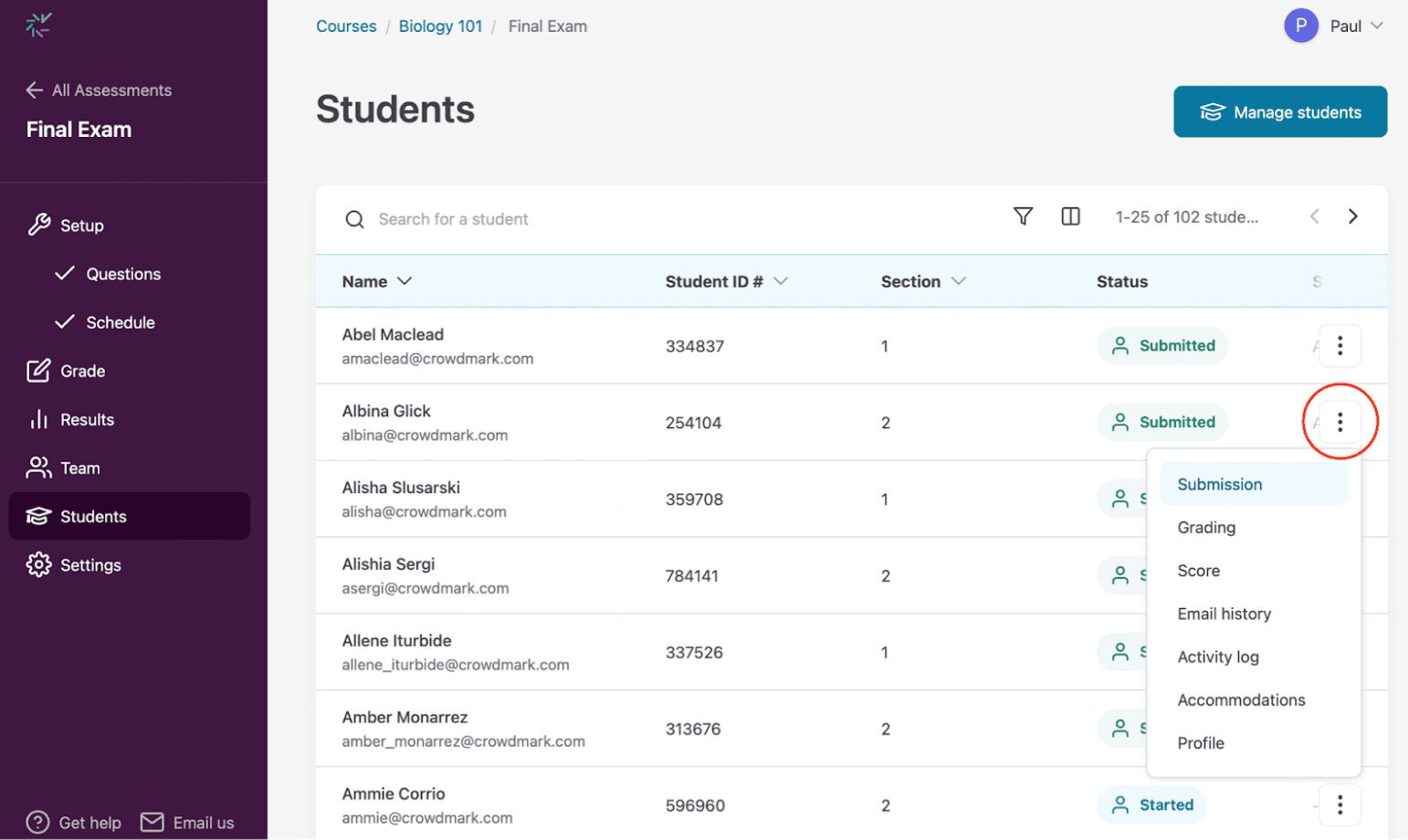Click the Get help question mark icon
The width and height of the screenshot is (1408, 840).
(37, 822)
